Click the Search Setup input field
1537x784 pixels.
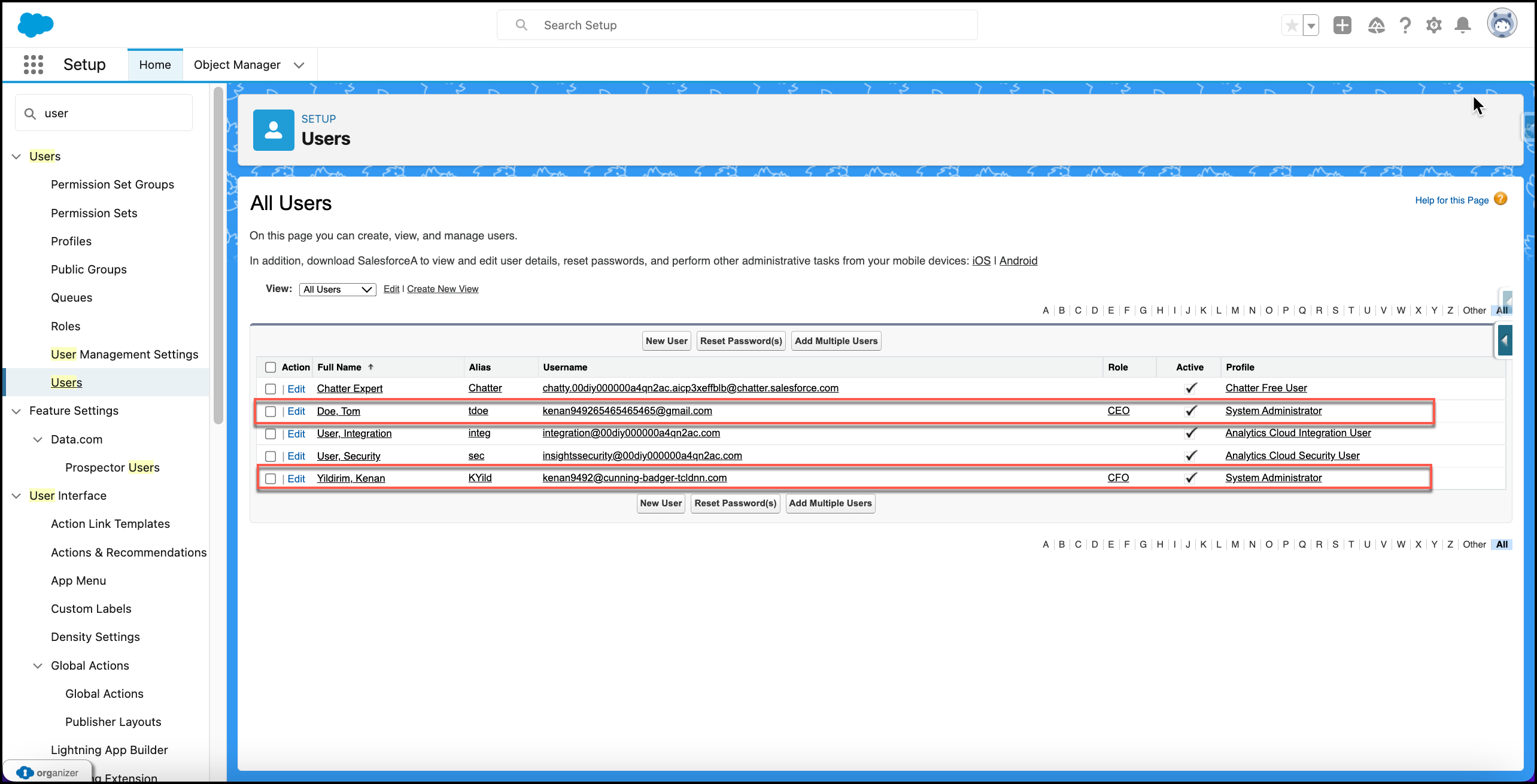[737, 25]
